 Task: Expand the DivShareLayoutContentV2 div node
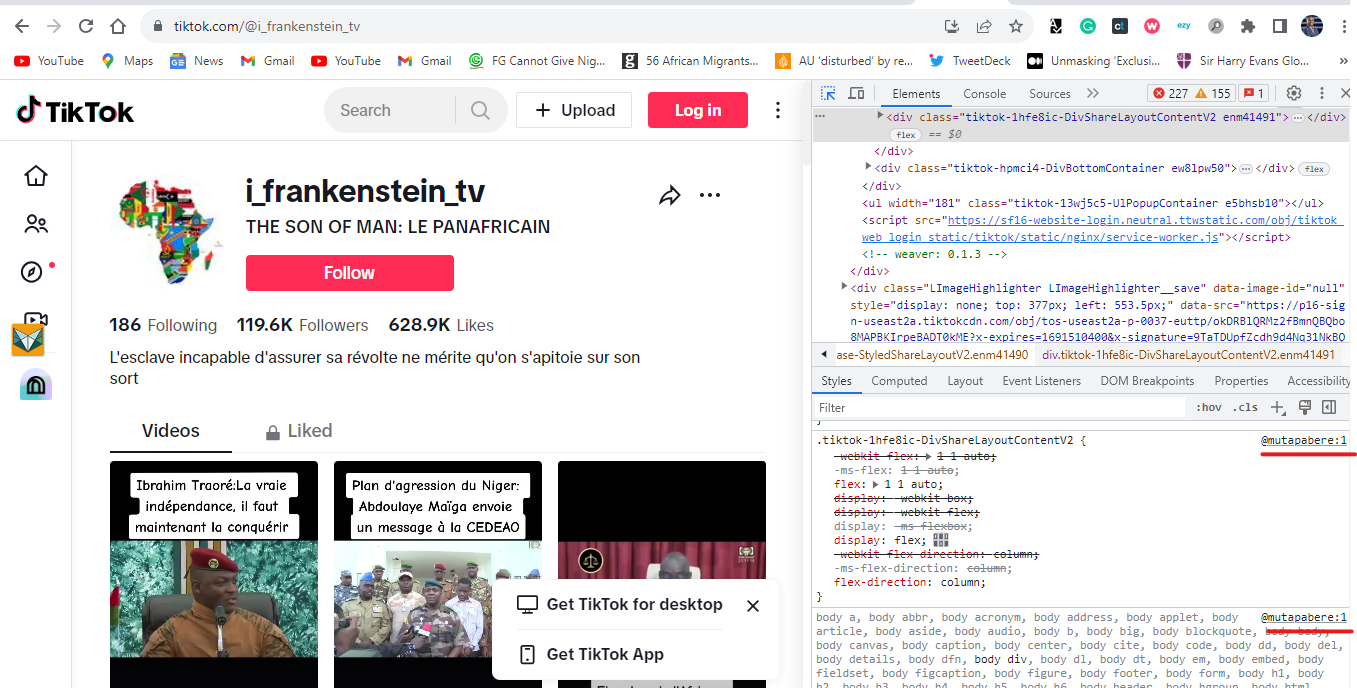(880, 116)
